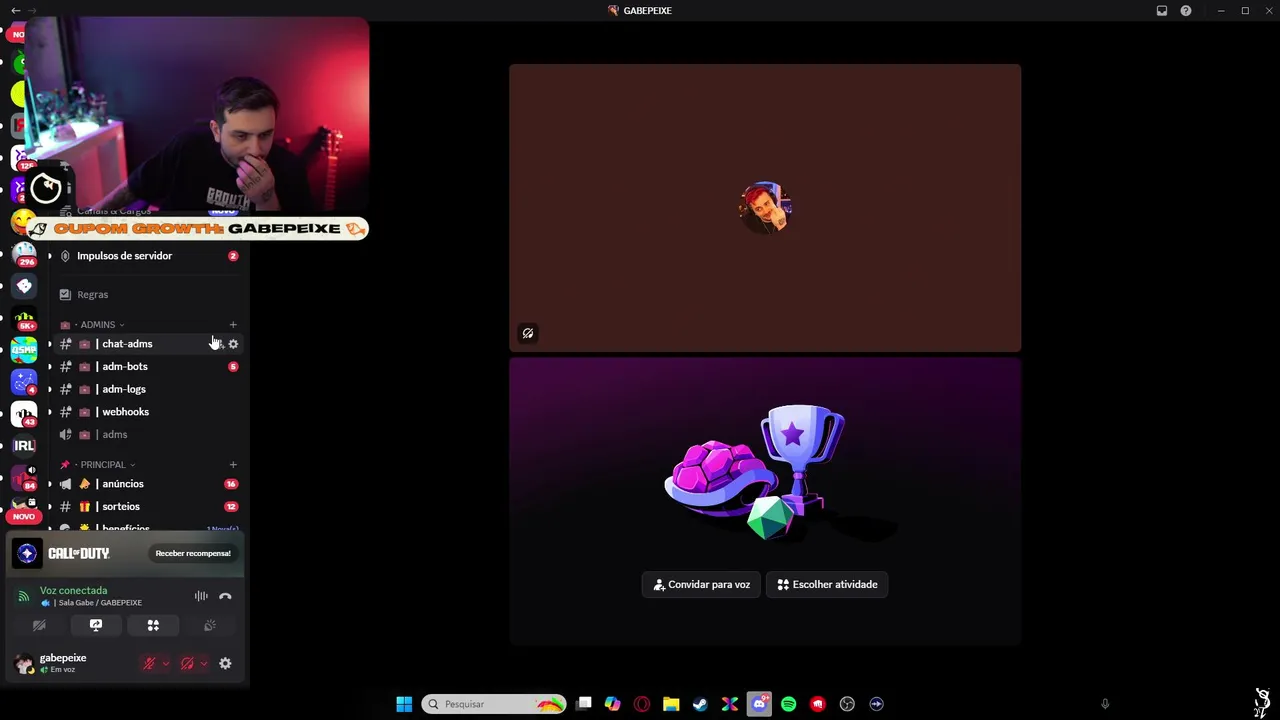
Task: Open user settings gear
Action: [225, 663]
